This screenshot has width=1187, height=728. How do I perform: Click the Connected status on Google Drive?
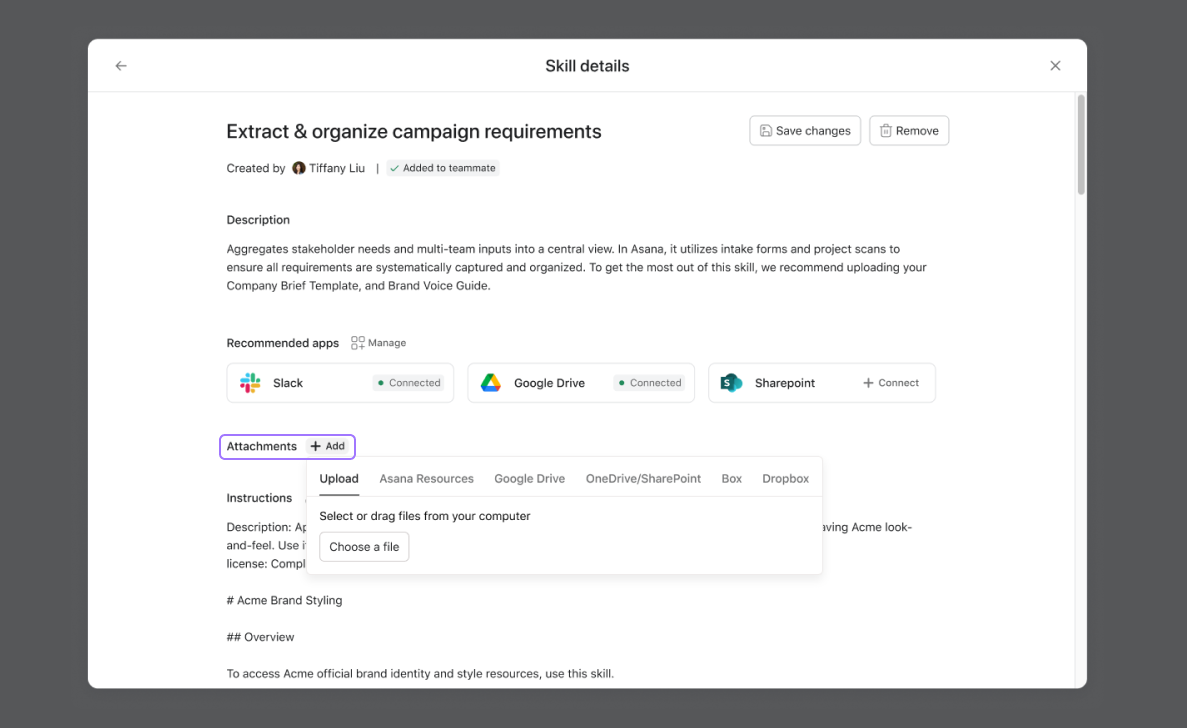(x=650, y=383)
